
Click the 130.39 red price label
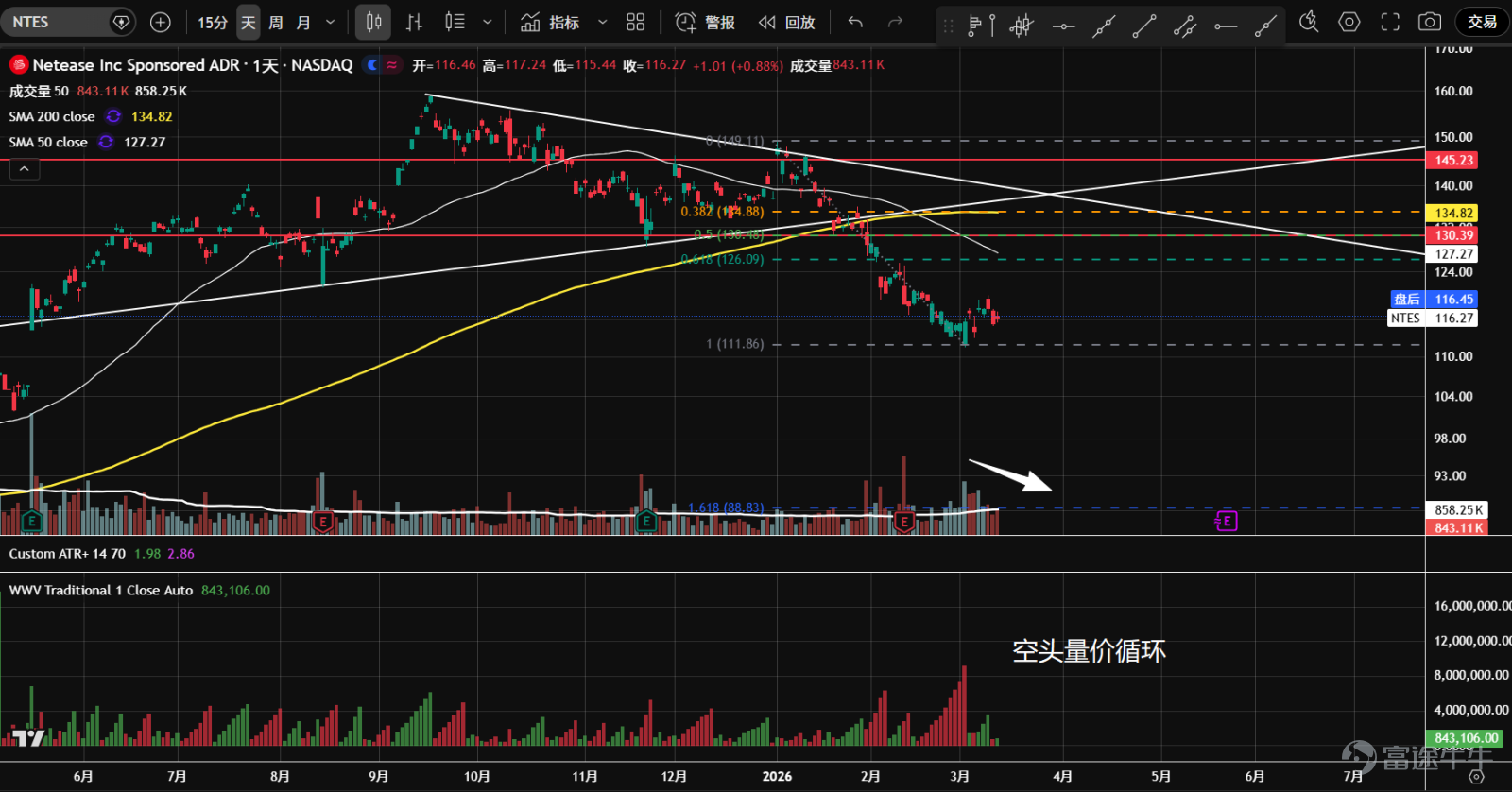[x=1453, y=235]
